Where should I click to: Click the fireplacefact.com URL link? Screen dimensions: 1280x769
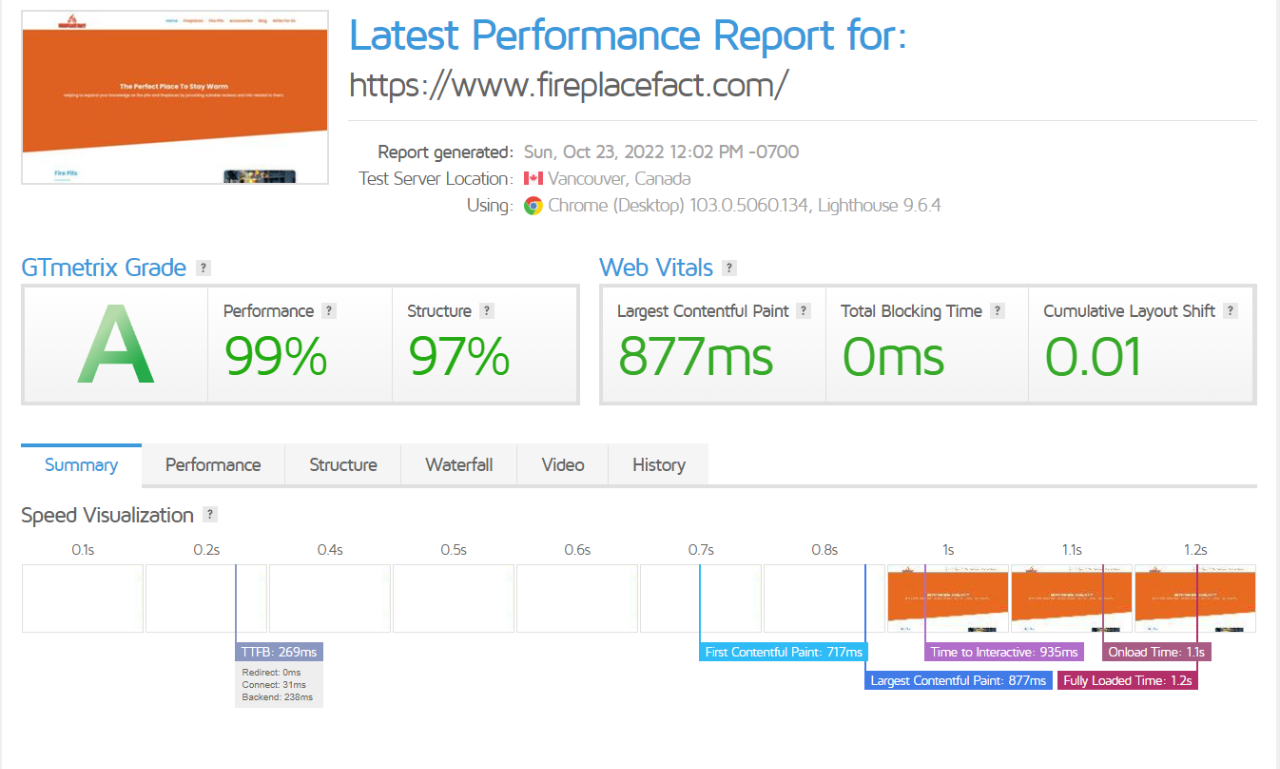tap(570, 85)
